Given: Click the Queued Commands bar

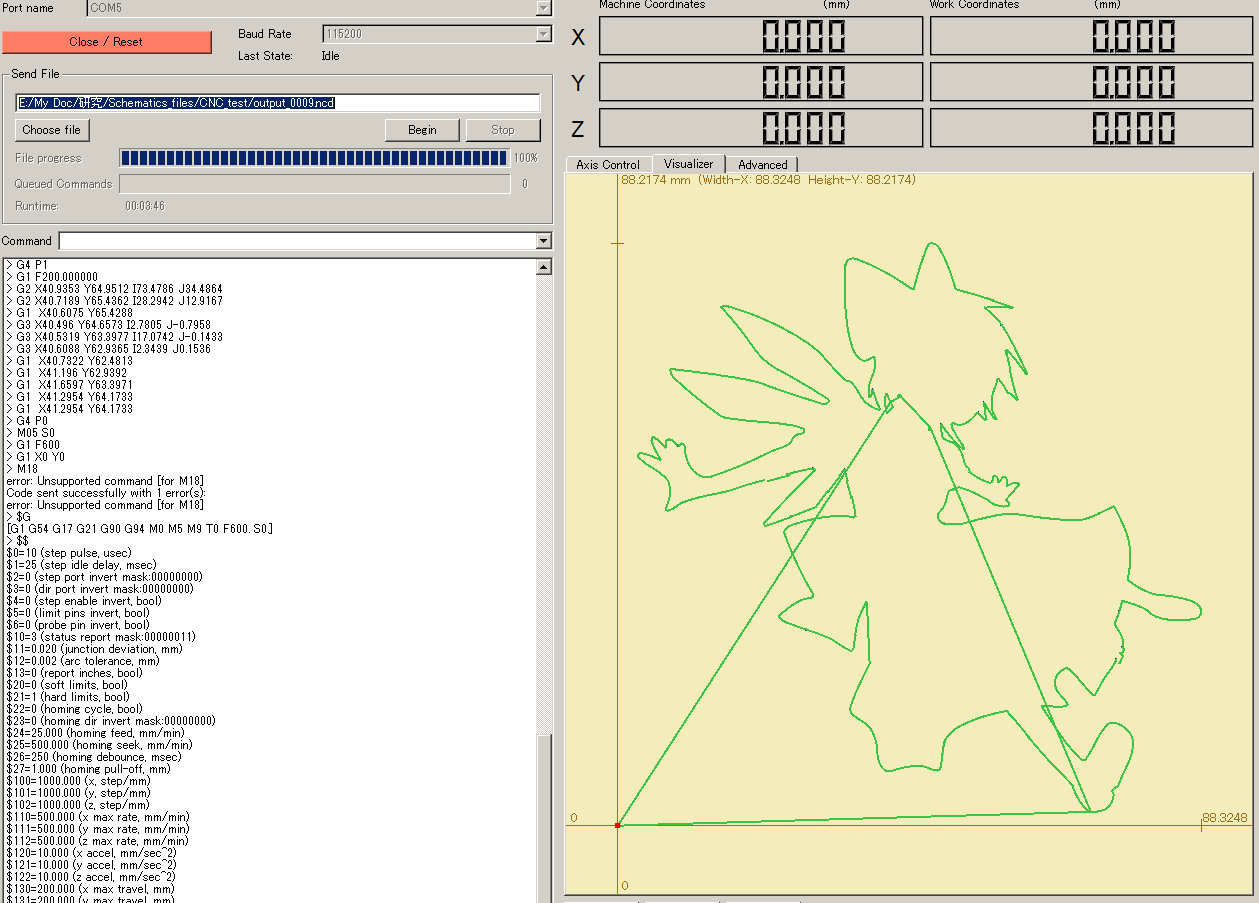Looking at the screenshot, I should (x=315, y=184).
